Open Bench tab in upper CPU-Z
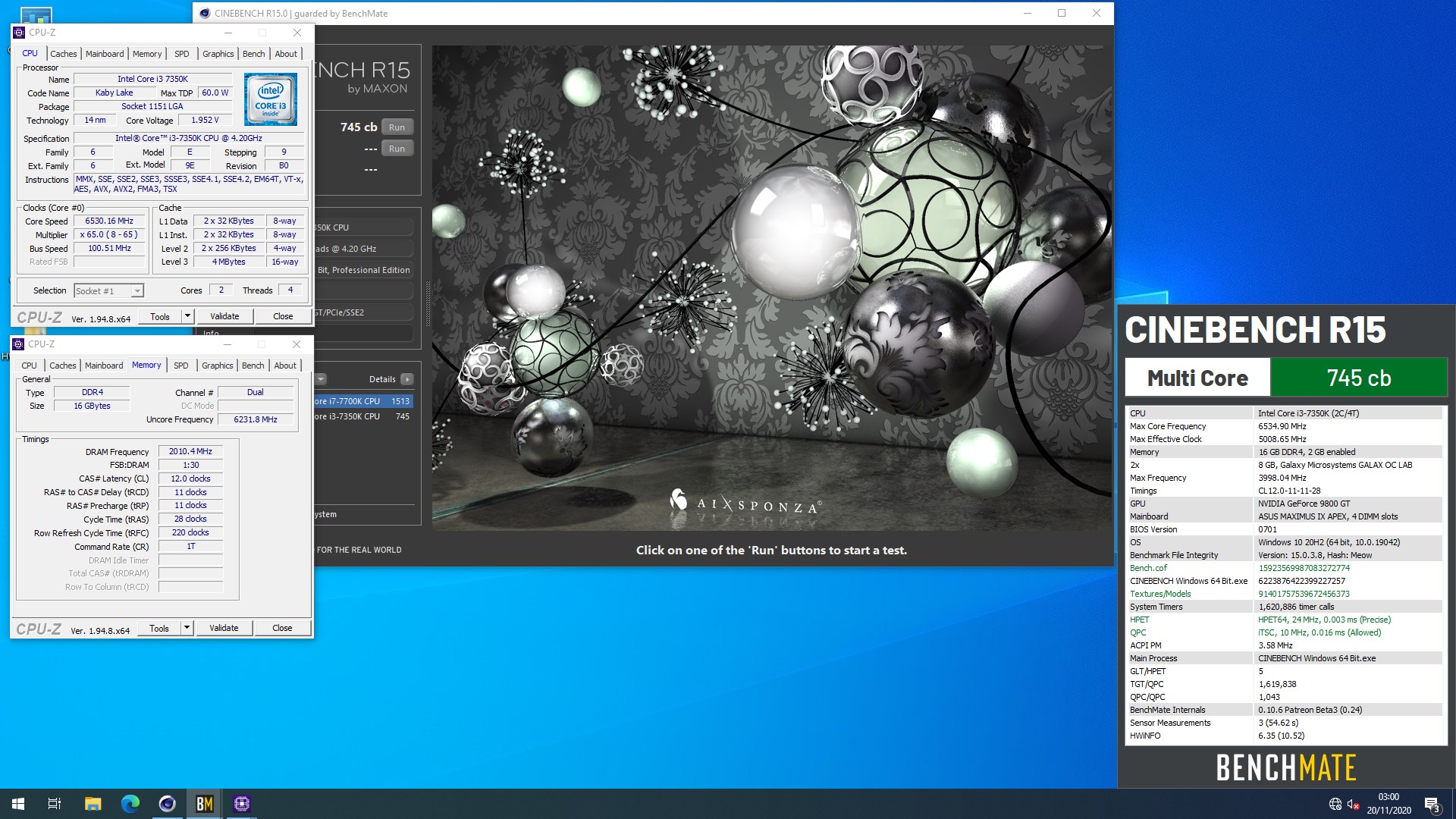The height and width of the screenshot is (819, 1456). coord(254,54)
